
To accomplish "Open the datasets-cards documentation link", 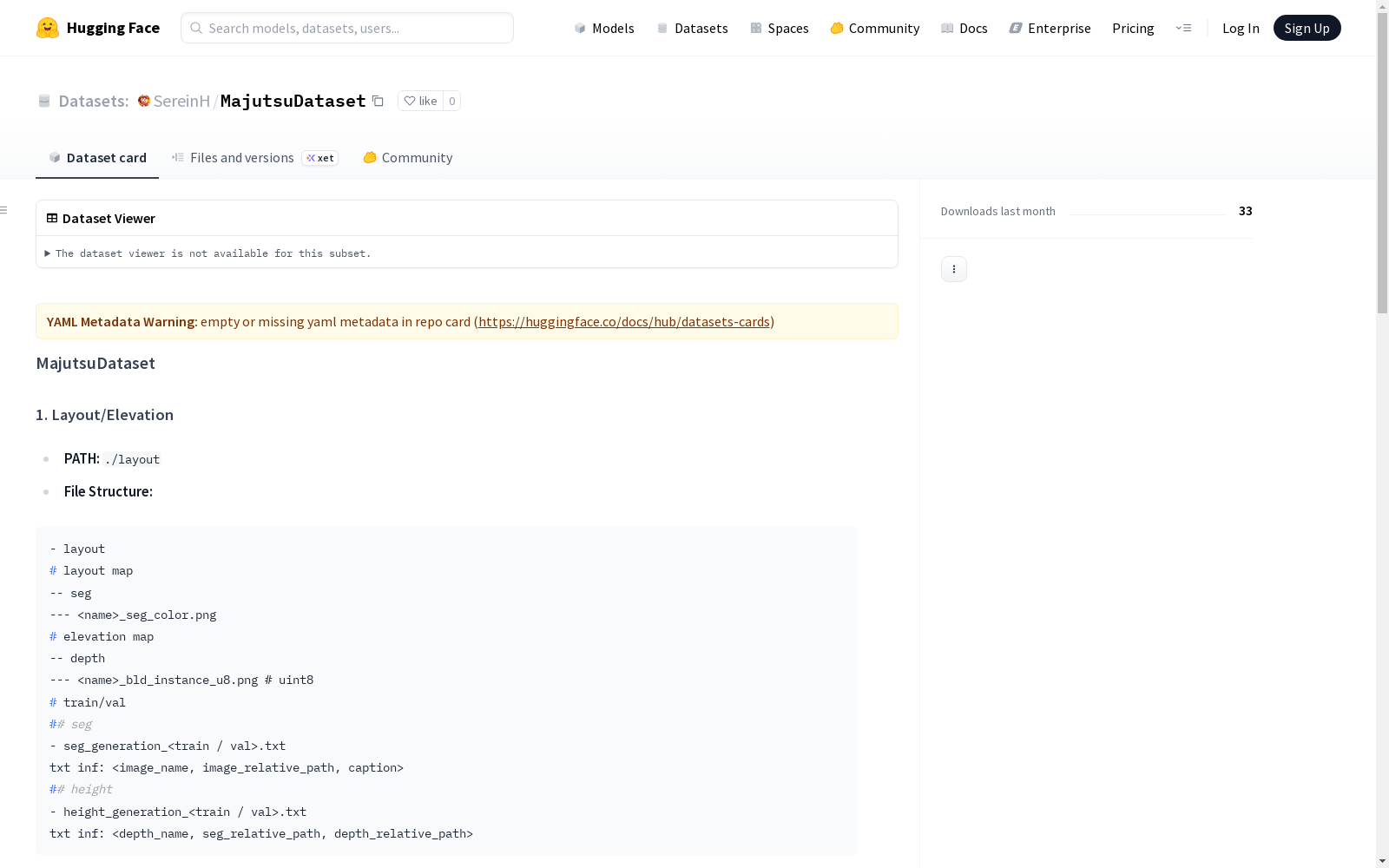I will [x=624, y=321].
